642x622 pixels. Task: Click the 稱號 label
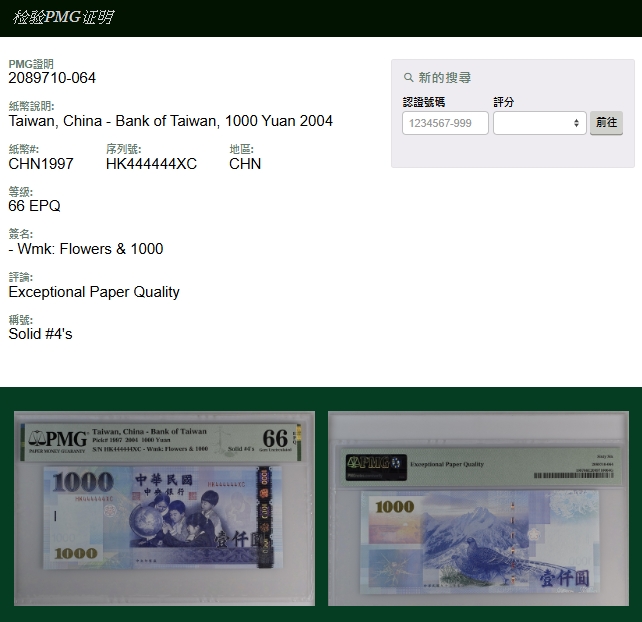point(20,320)
